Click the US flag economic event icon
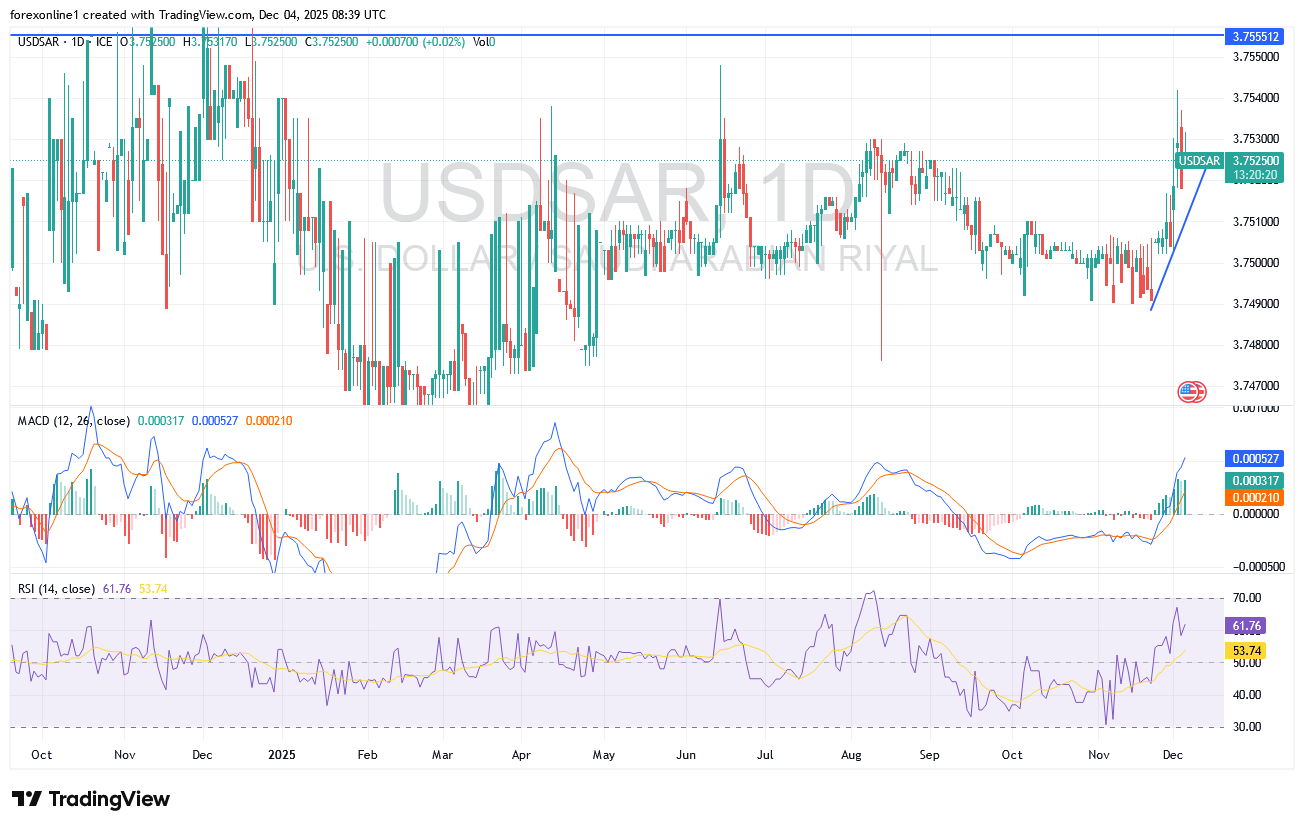Screen dimensions: 1304x829 click(1192, 392)
